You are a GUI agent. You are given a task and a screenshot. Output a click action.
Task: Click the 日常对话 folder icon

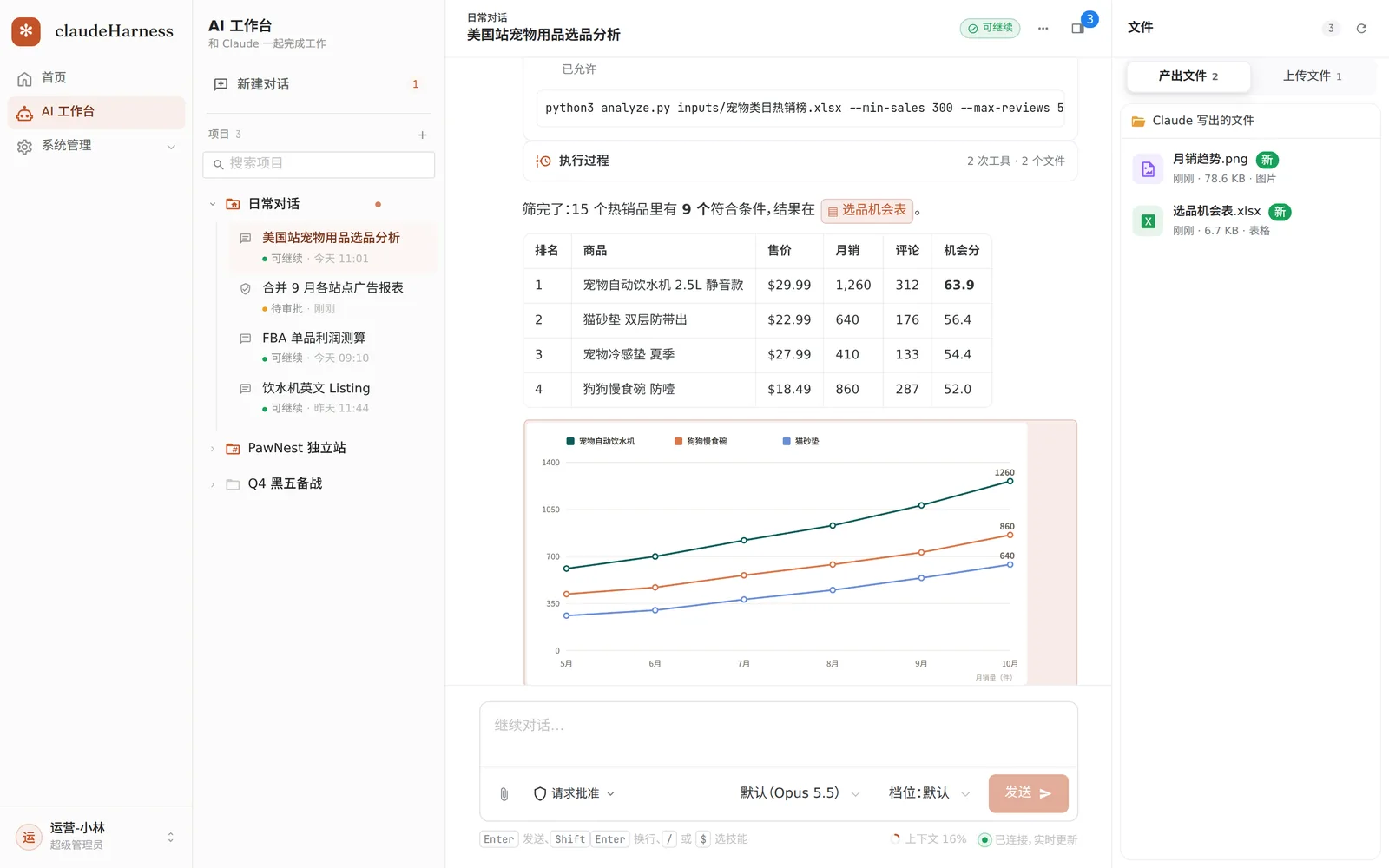click(233, 204)
